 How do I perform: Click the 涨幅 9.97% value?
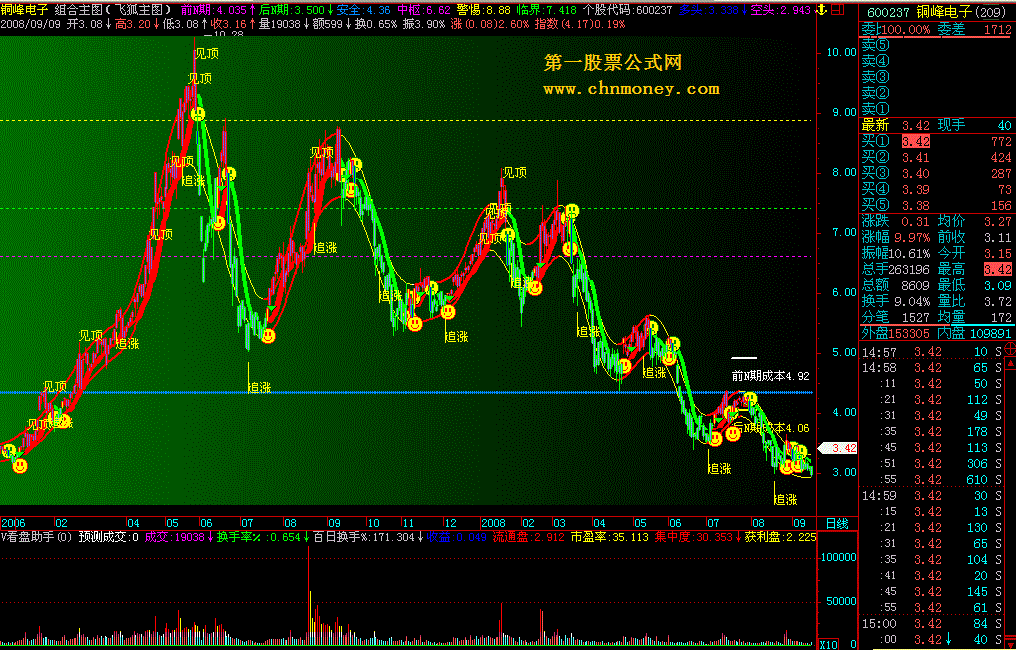896,237
